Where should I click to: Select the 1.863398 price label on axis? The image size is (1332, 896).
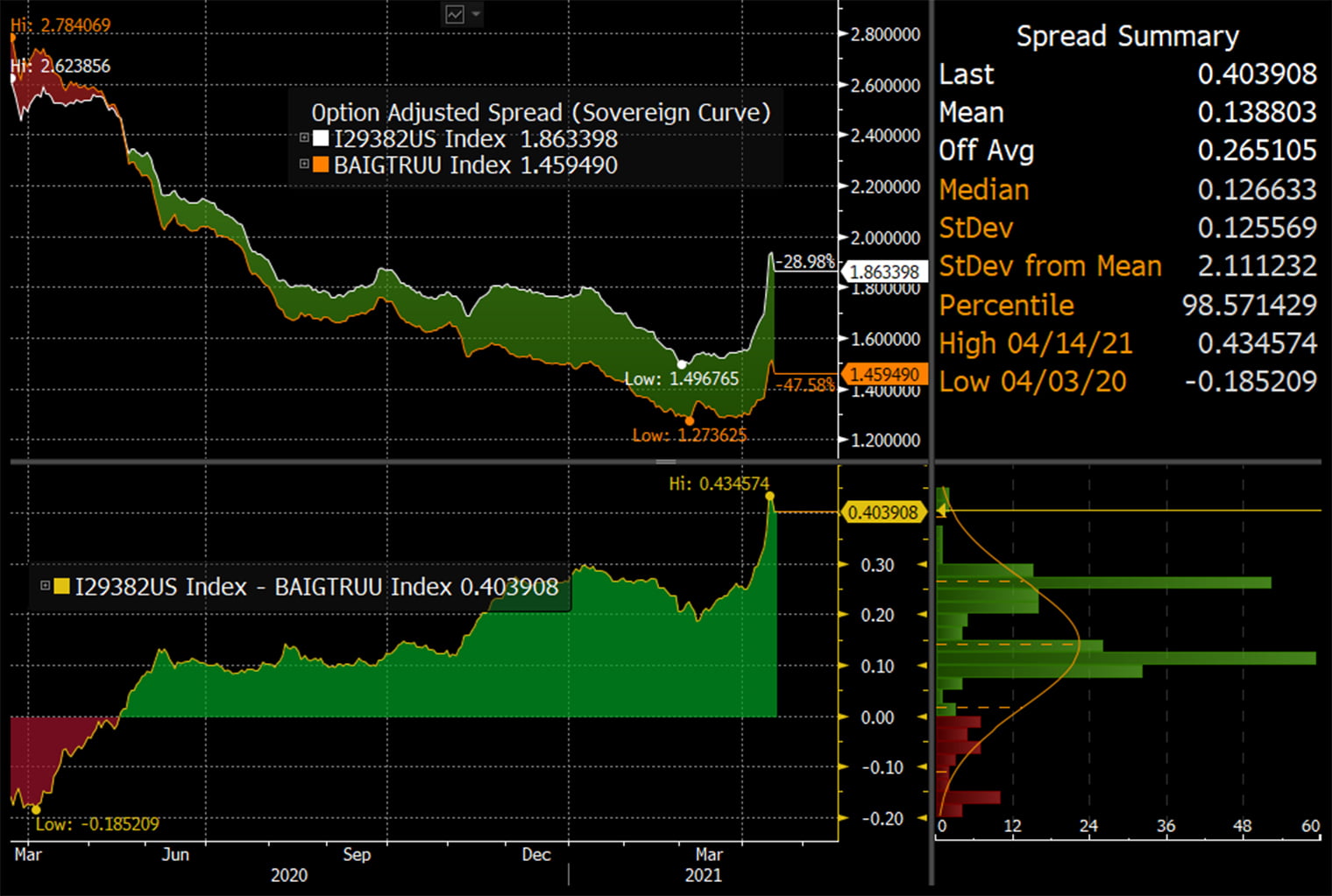coord(883,272)
